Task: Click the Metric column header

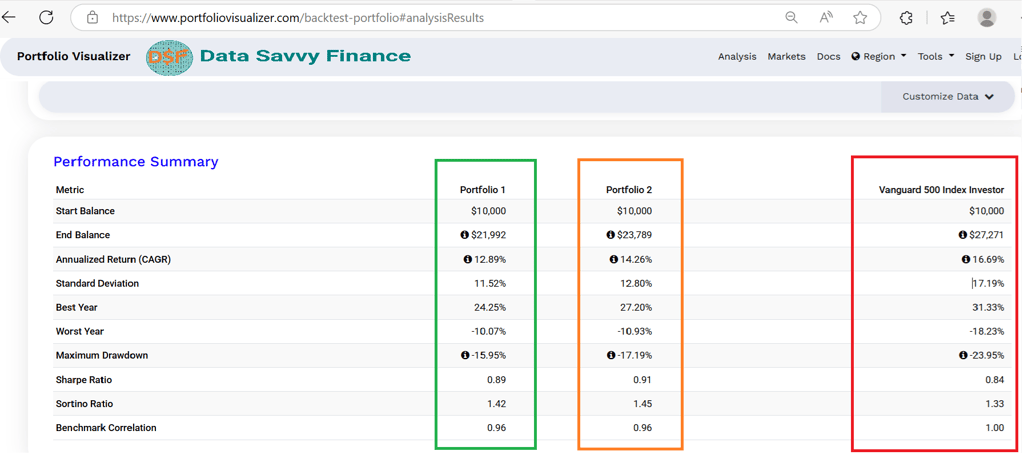Action: pos(70,190)
